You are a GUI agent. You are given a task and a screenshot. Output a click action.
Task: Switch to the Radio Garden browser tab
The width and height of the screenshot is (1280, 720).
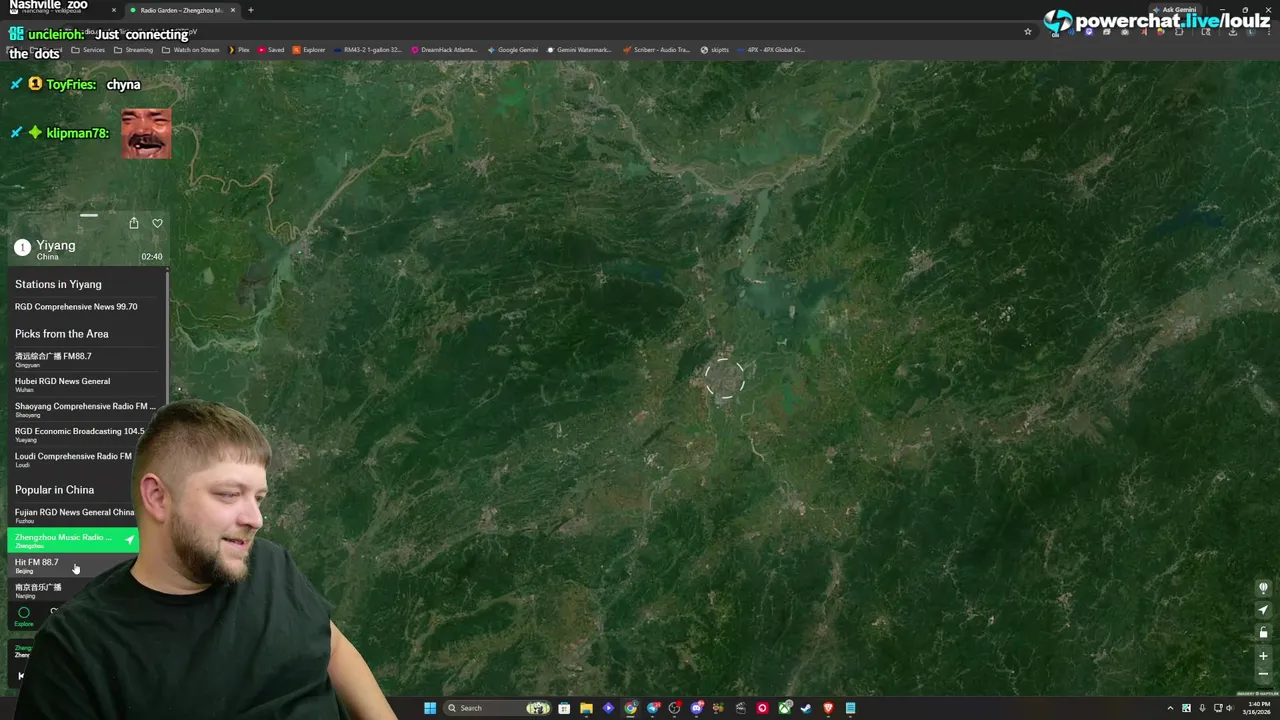point(180,10)
